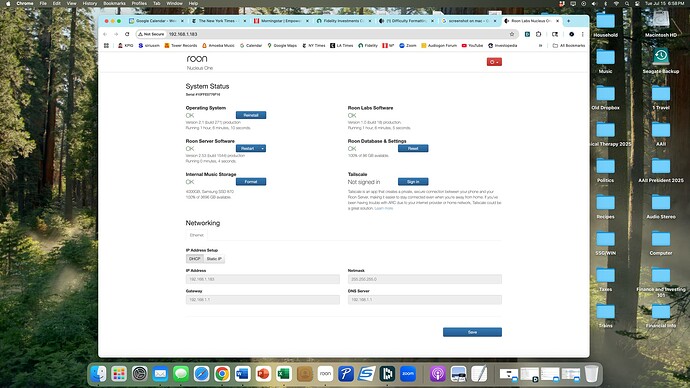This screenshot has height=388, width=690.
Task: Open the All Bookmarks folder
Action: pos(569,45)
